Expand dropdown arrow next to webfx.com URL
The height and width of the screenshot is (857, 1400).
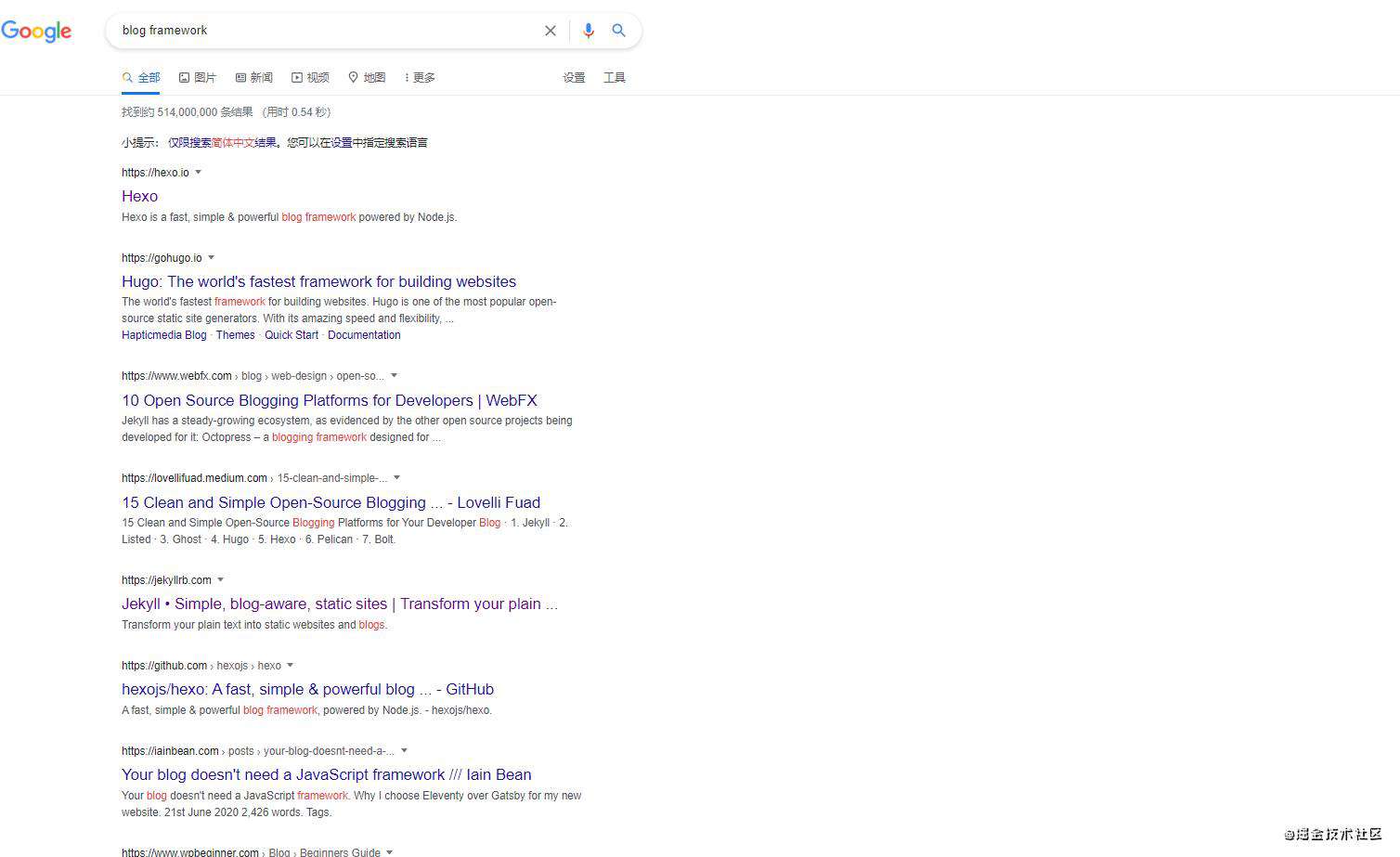coord(394,376)
